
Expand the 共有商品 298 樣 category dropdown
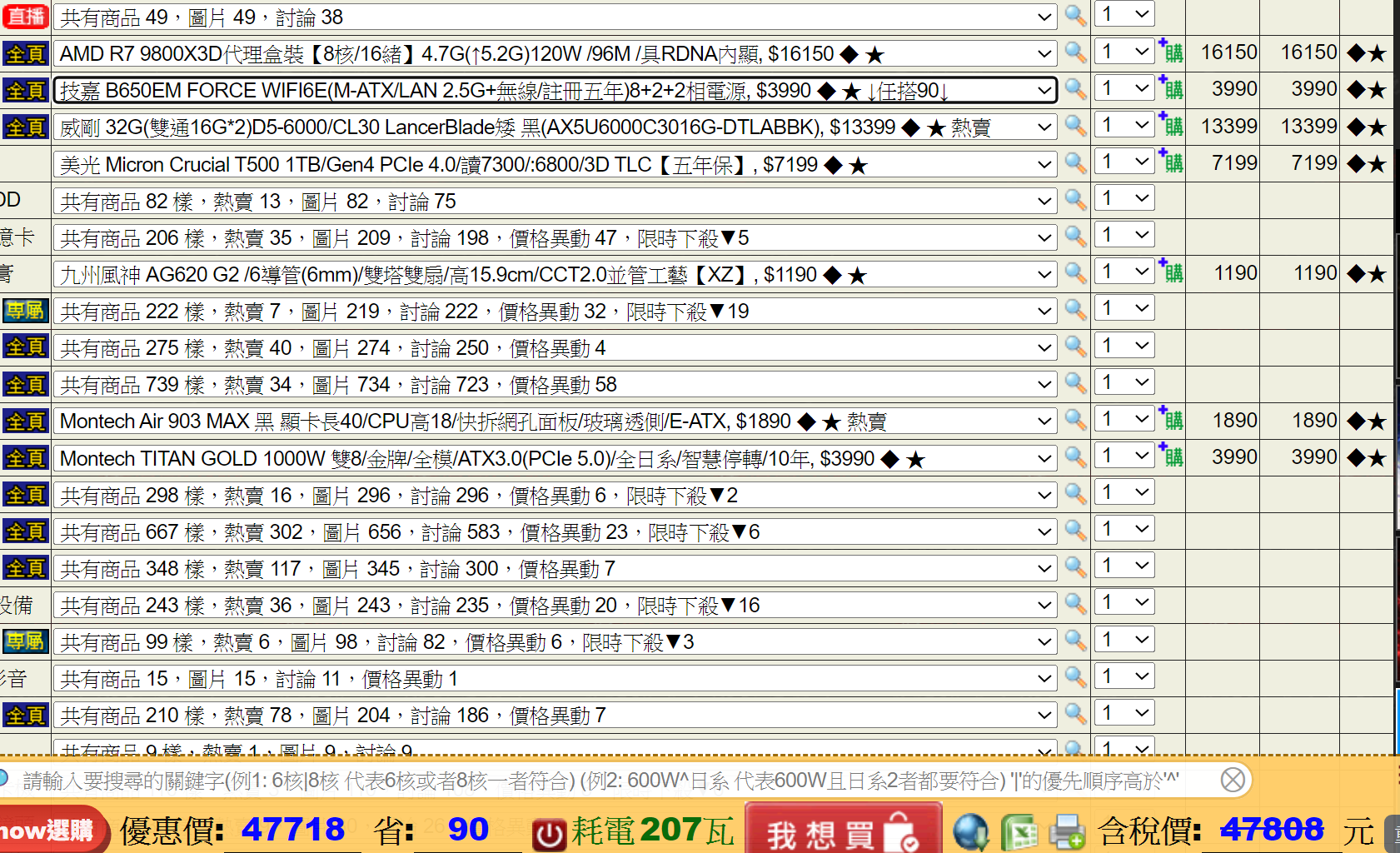point(555,495)
